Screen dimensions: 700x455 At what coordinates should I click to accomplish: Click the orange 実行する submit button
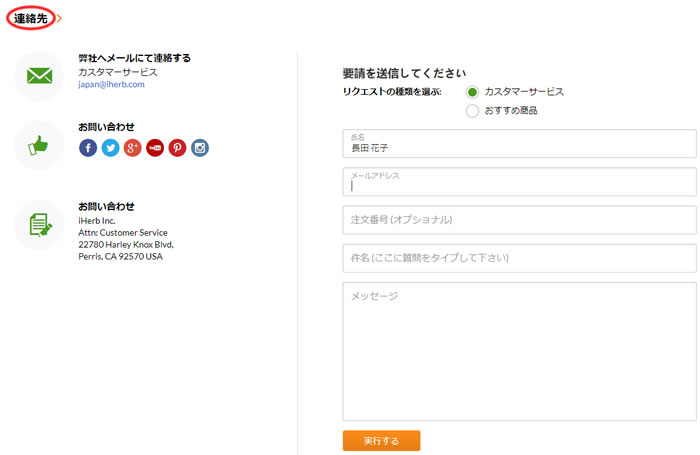click(381, 441)
